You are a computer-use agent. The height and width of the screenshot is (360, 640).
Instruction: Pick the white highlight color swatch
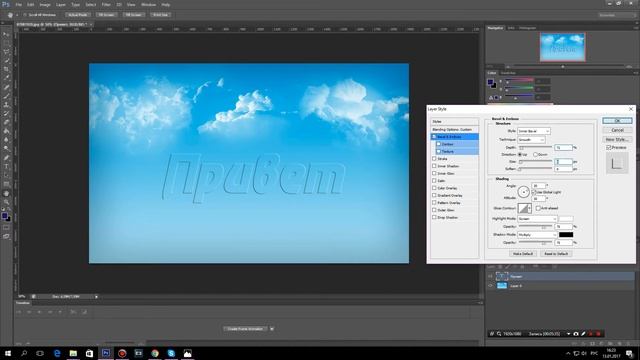pos(566,219)
